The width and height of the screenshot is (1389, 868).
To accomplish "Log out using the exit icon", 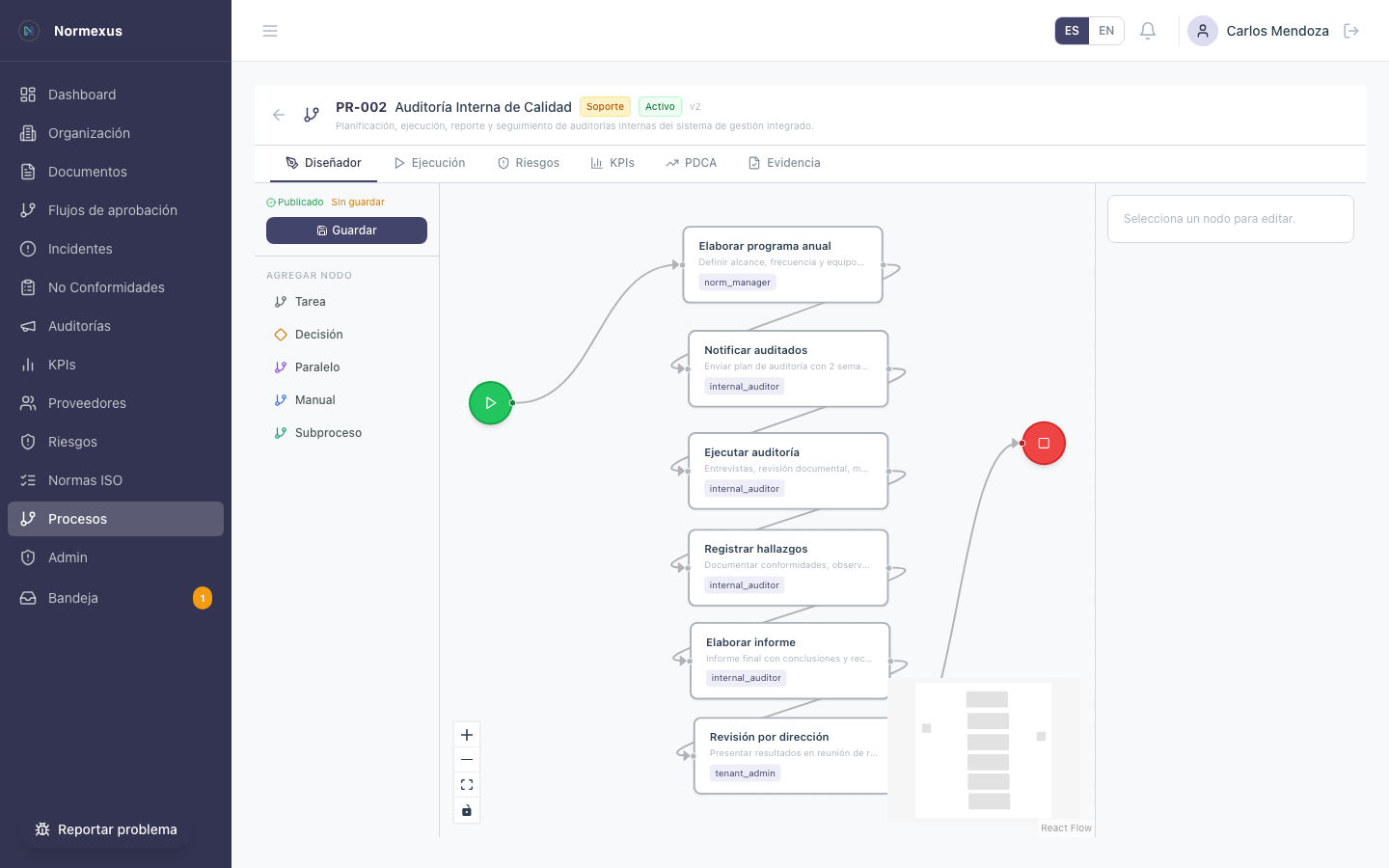I will click(x=1351, y=30).
